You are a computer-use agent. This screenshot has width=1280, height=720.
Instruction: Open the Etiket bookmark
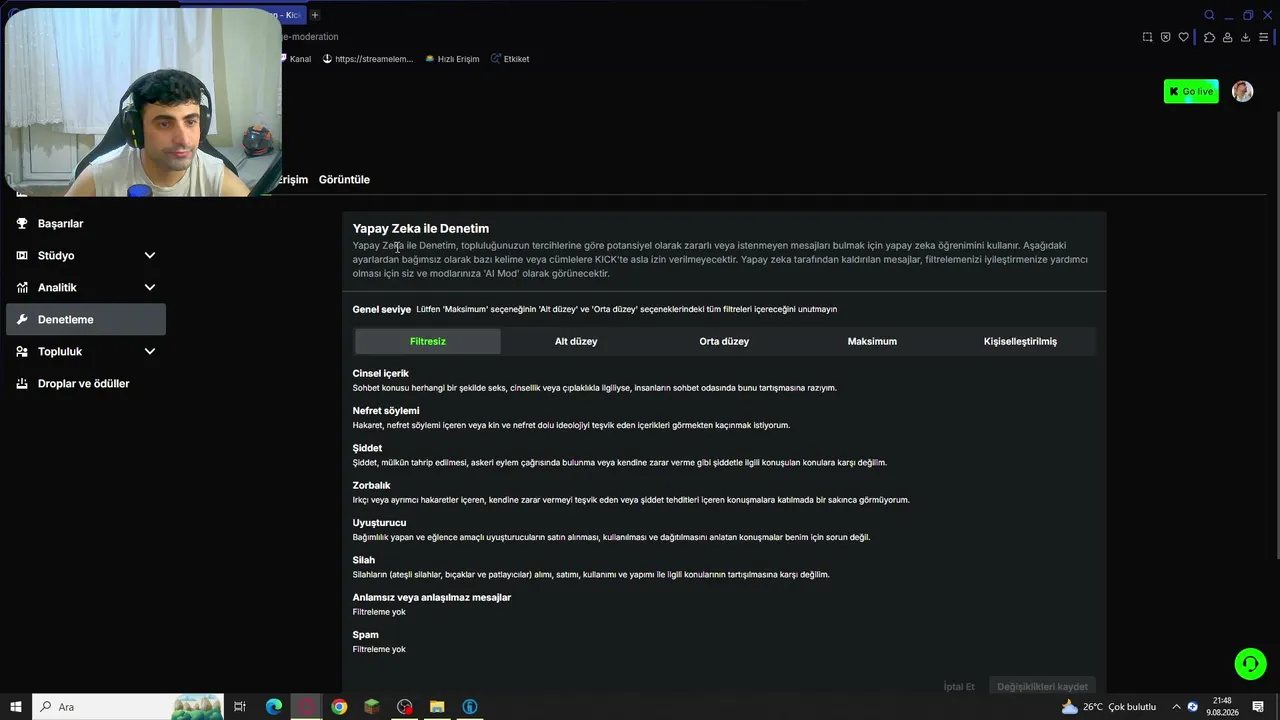coord(510,59)
